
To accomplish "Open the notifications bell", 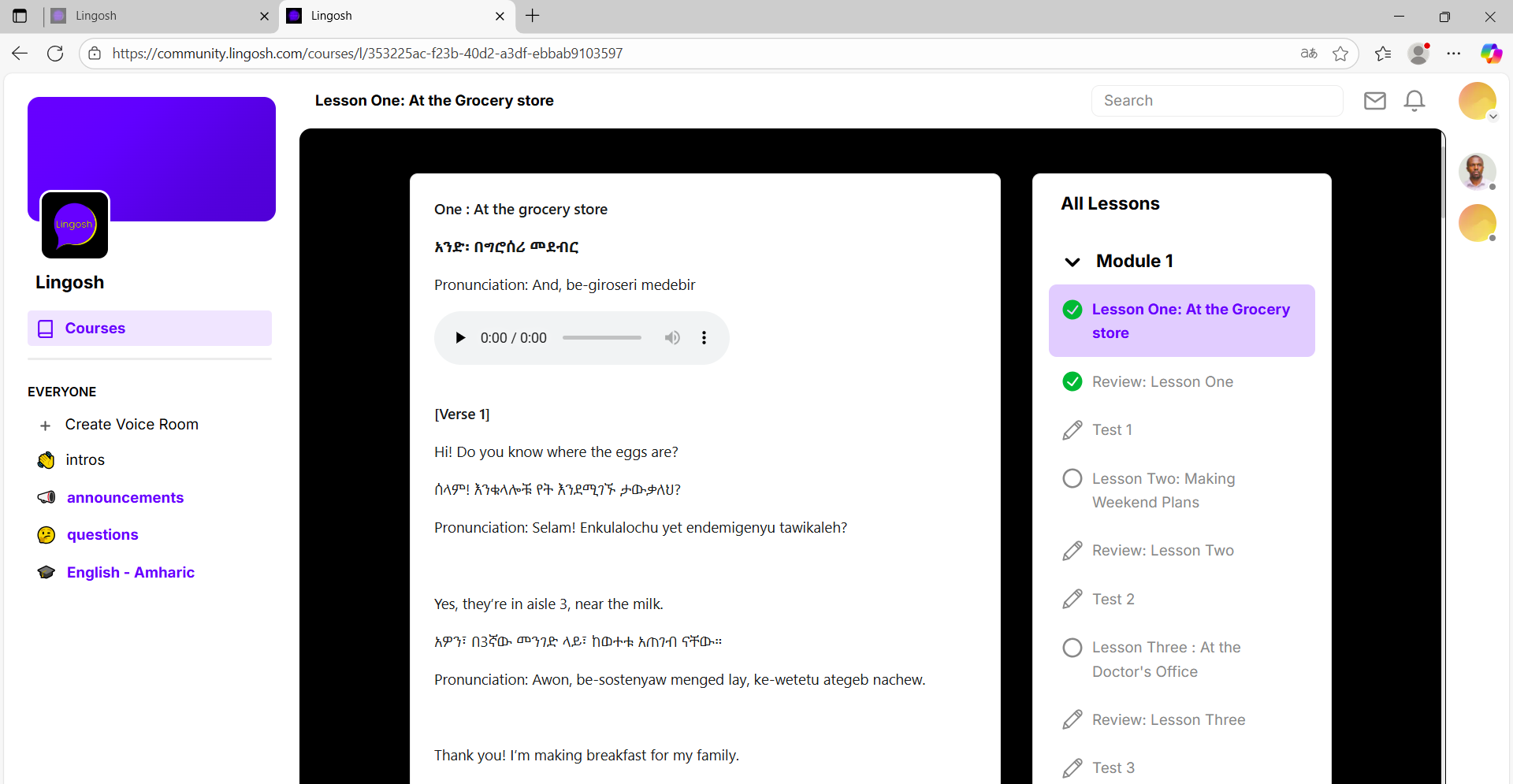I will coord(1414,101).
